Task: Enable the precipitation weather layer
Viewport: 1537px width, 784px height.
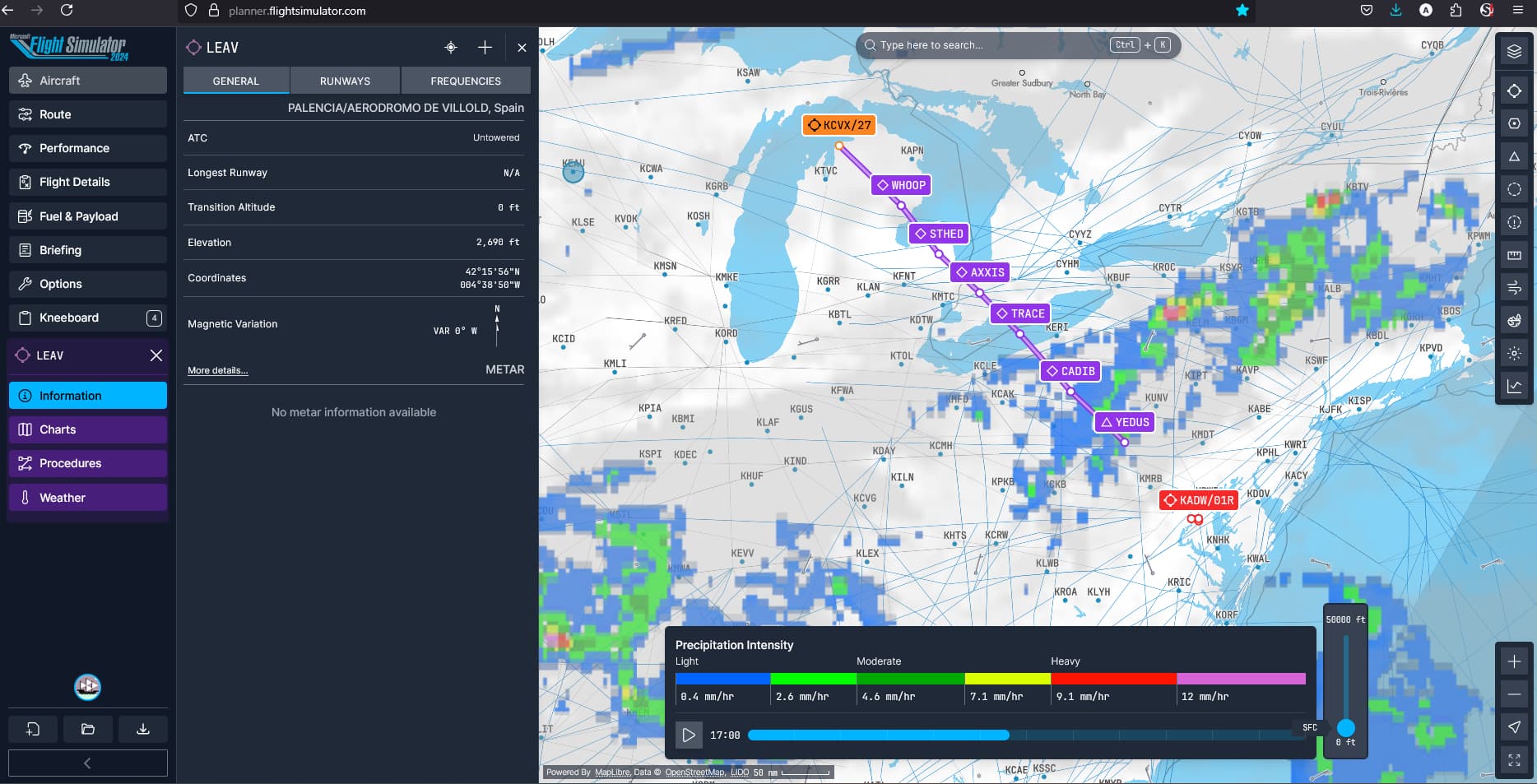Action: [x=1514, y=321]
